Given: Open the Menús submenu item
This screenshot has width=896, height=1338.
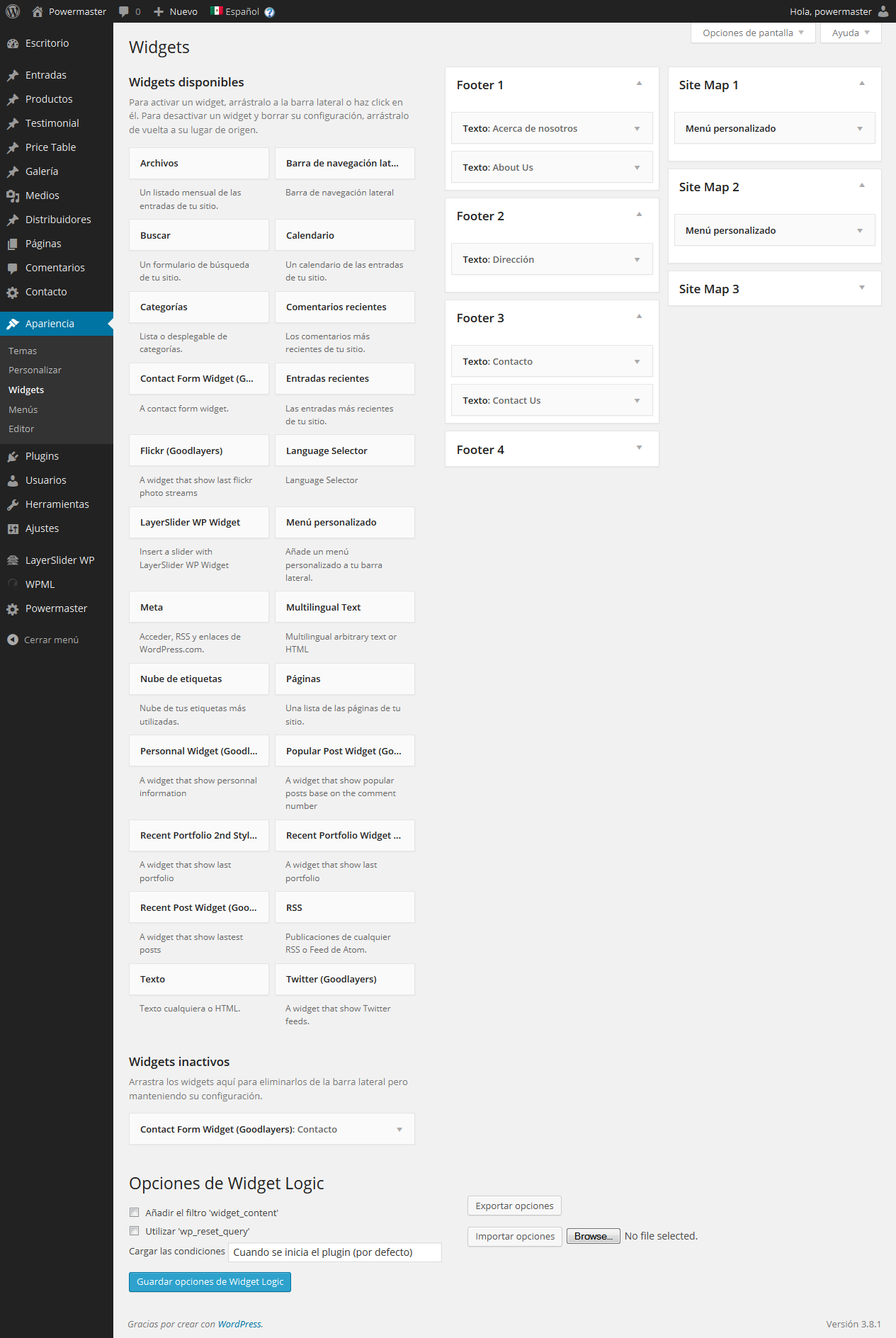Looking at the screenshot, I should (23, 409).
